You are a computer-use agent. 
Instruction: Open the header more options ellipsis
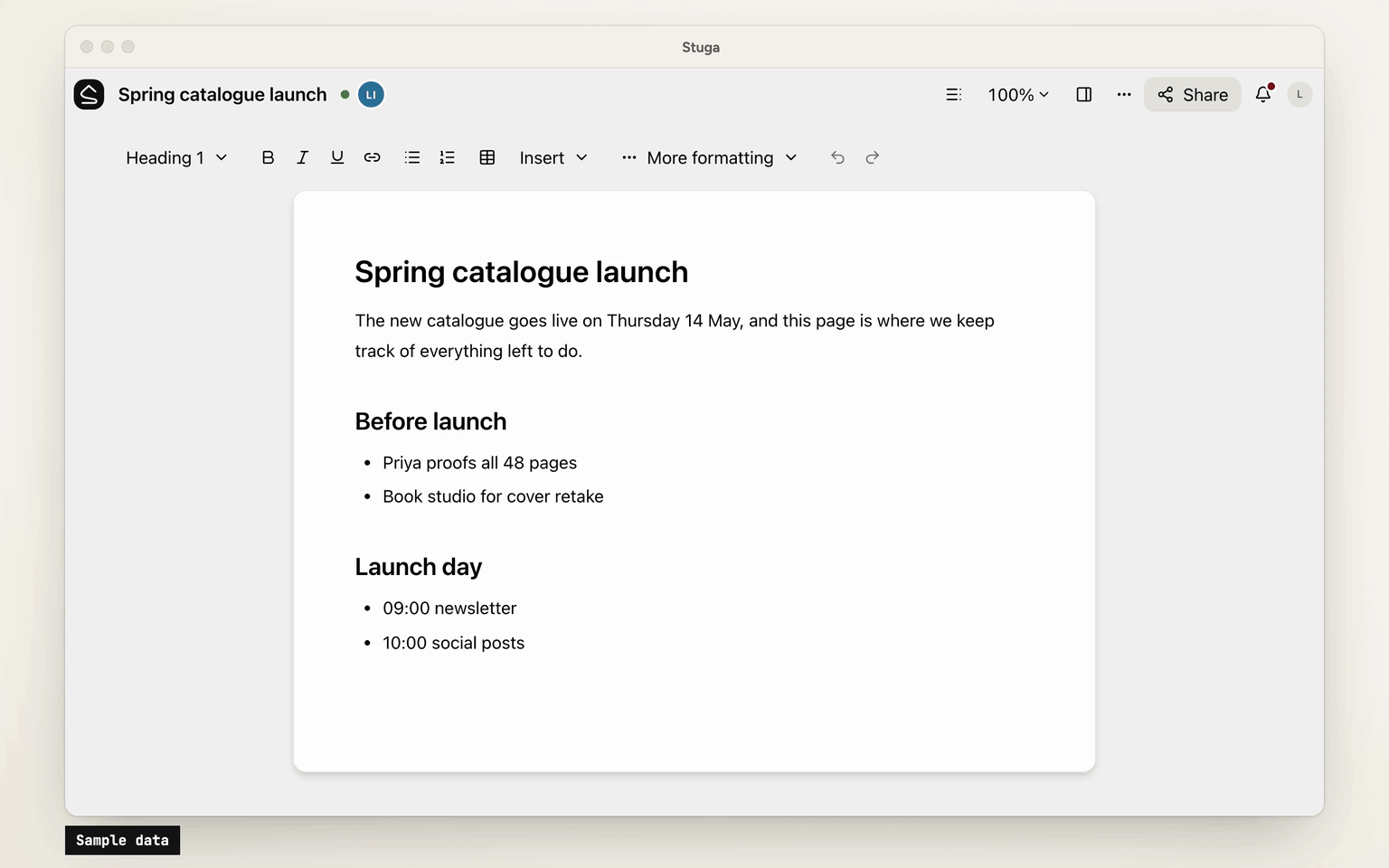[1123, 95]
